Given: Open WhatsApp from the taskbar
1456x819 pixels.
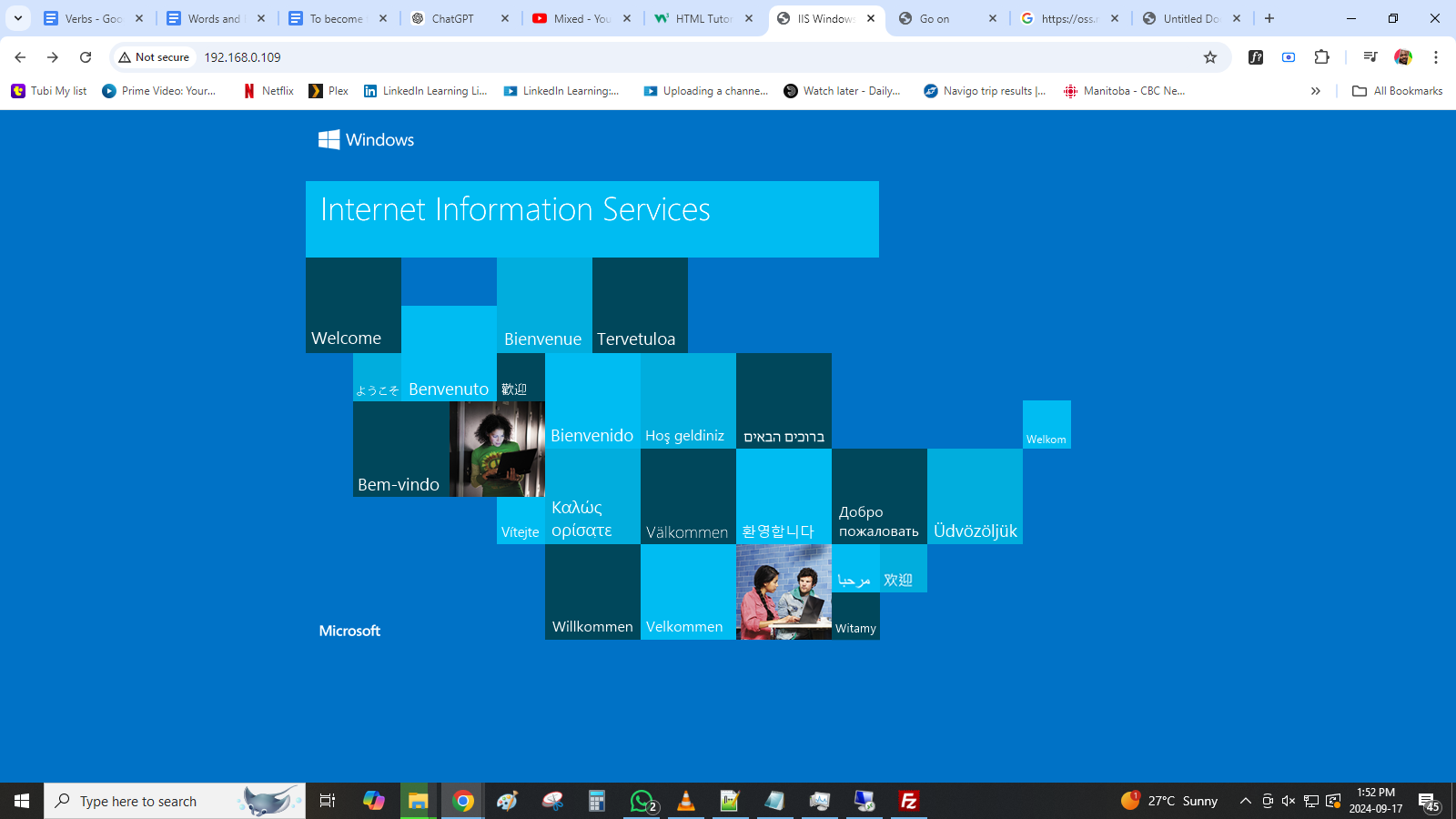Looking at the screenshot, I should pos(642,801).
